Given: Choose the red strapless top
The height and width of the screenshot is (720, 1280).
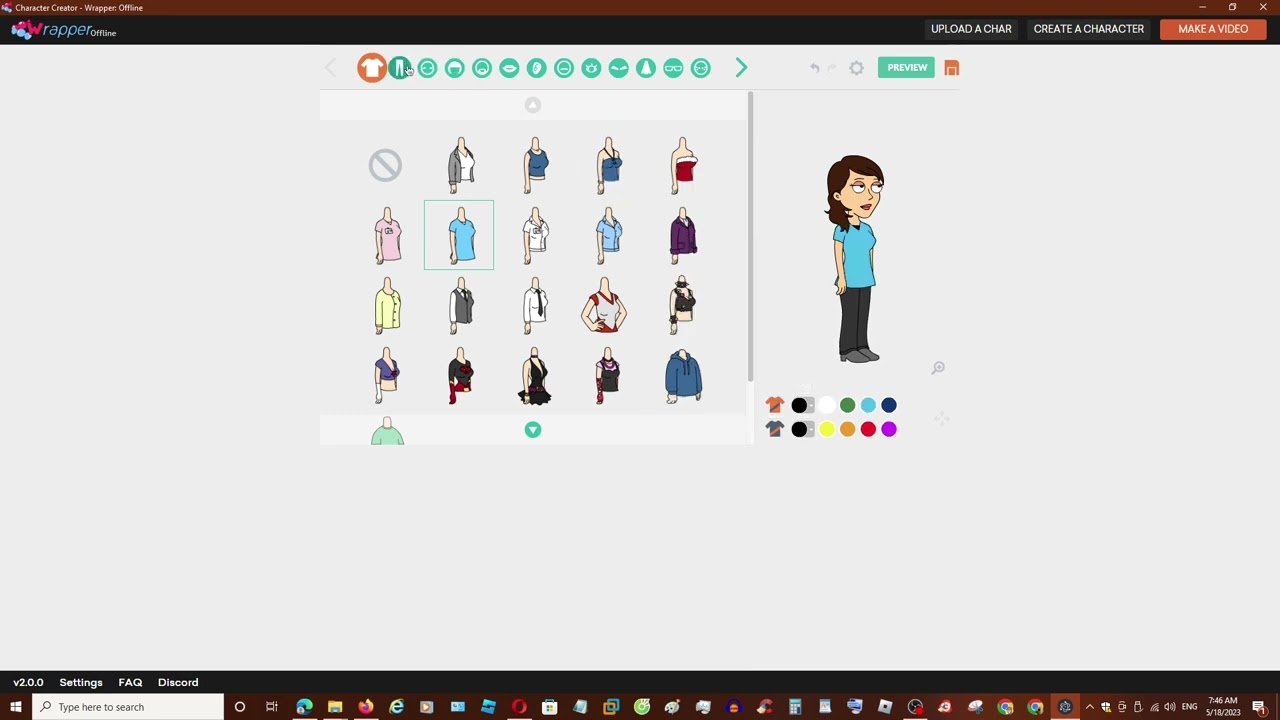Looking at the screenshot, I should [x=683, y=165].
